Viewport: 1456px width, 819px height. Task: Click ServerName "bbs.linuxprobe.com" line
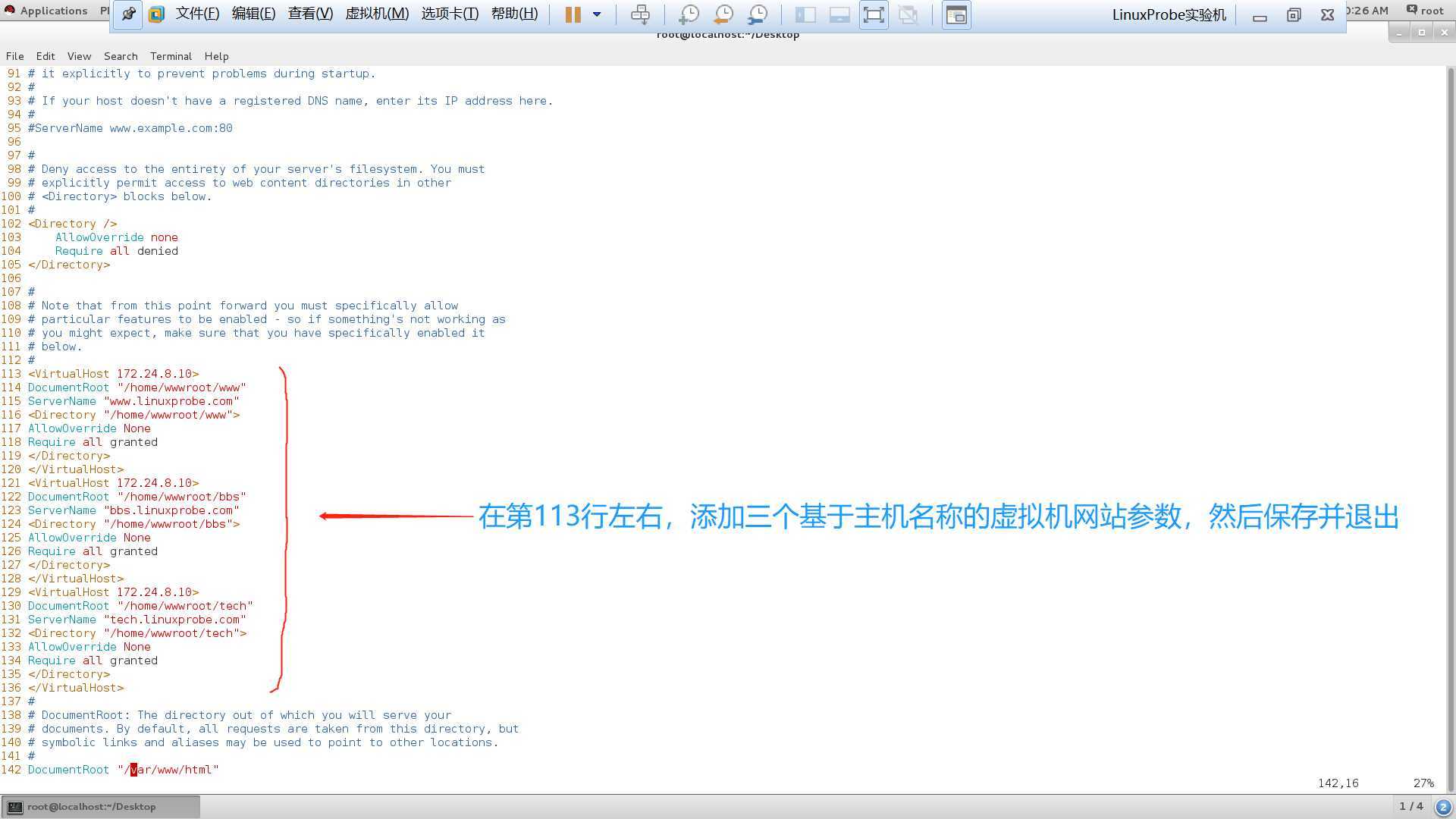[133, 510]
